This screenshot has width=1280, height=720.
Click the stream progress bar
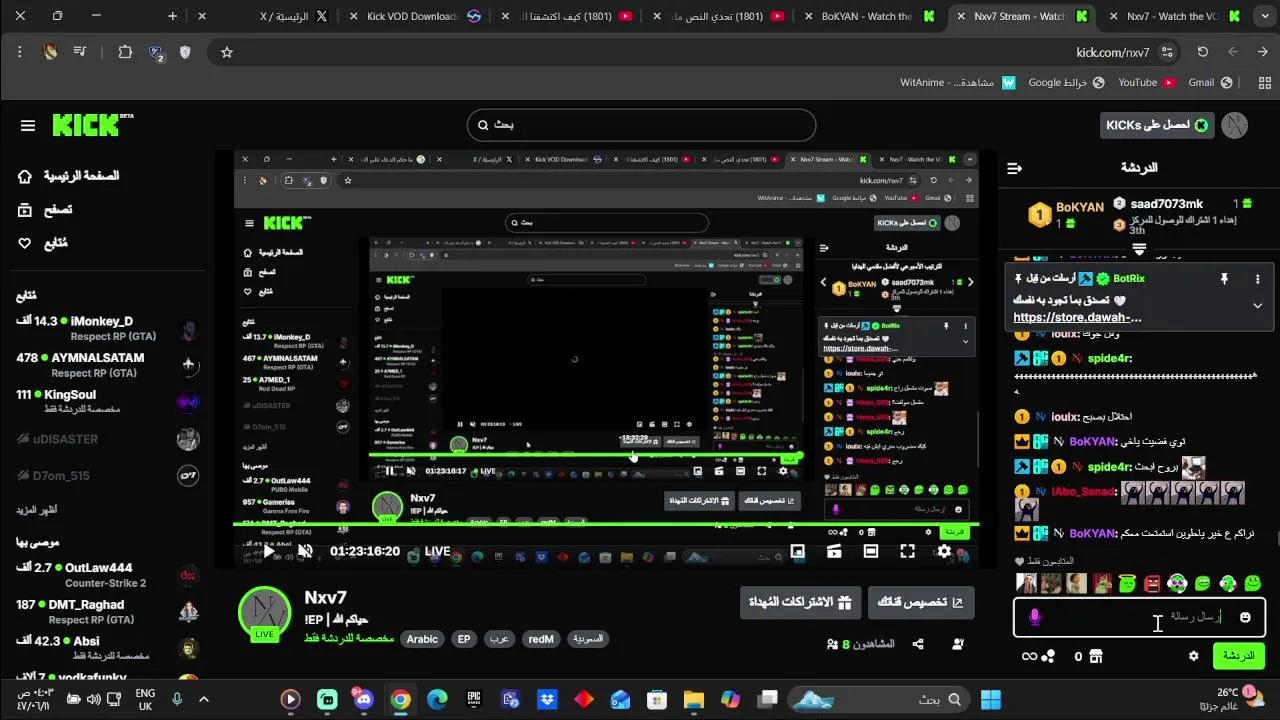pyautogui.click(x=606, y=525)
